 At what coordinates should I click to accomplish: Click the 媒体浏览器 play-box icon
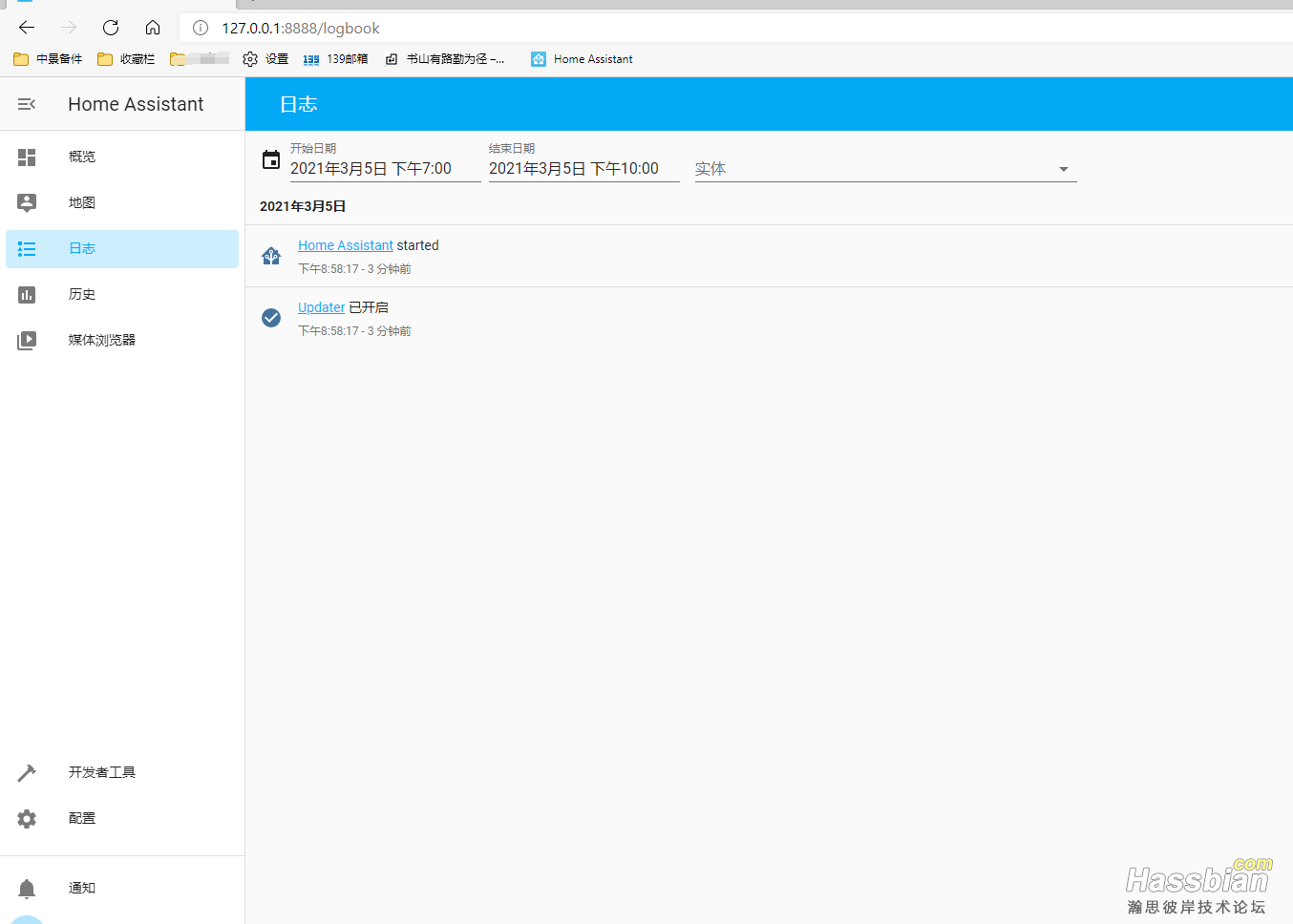27,340
